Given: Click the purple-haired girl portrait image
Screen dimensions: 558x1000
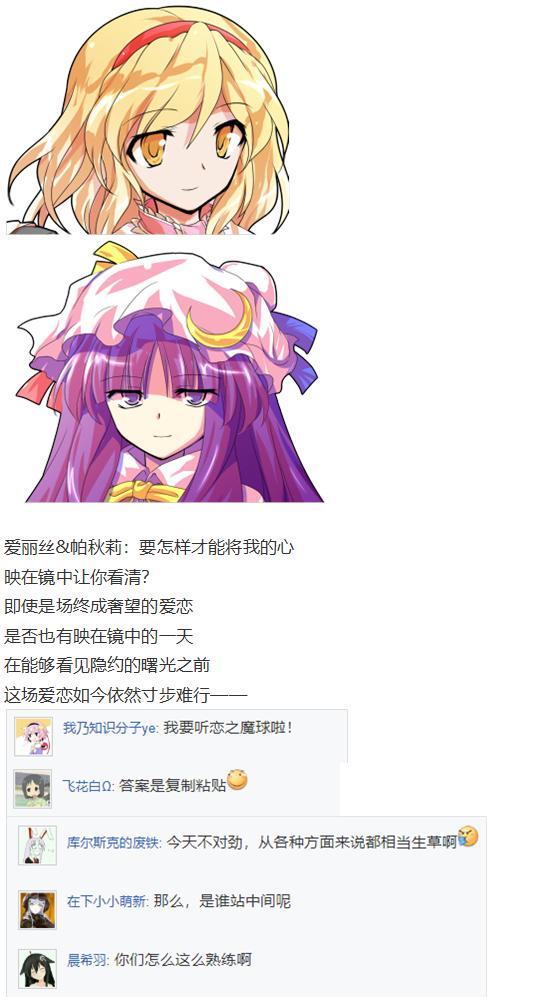Looking at the screenshot, I should 170,371.
